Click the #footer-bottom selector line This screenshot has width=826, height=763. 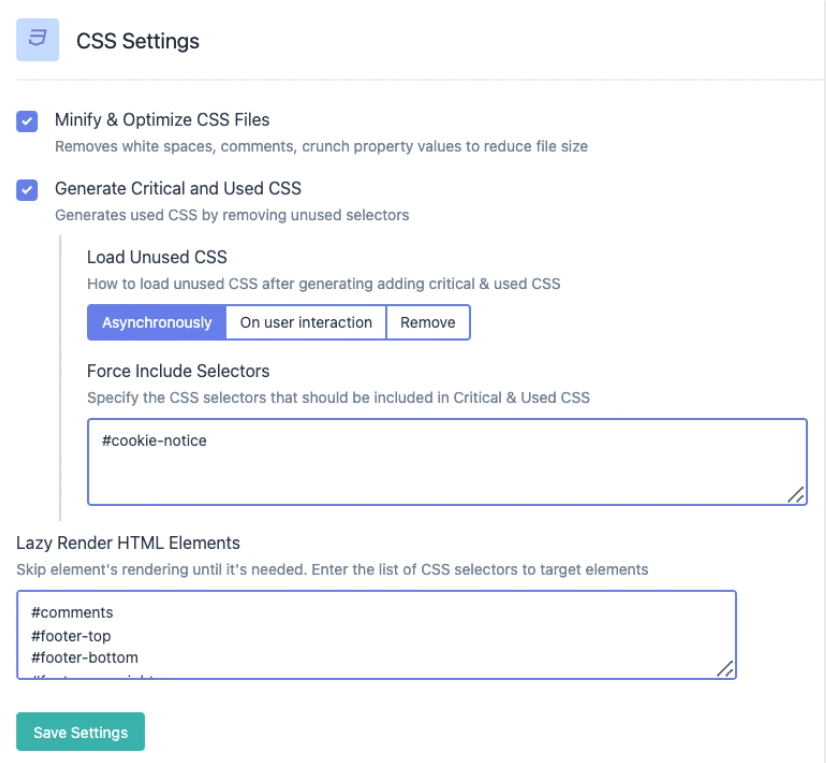tap(84, 657)
